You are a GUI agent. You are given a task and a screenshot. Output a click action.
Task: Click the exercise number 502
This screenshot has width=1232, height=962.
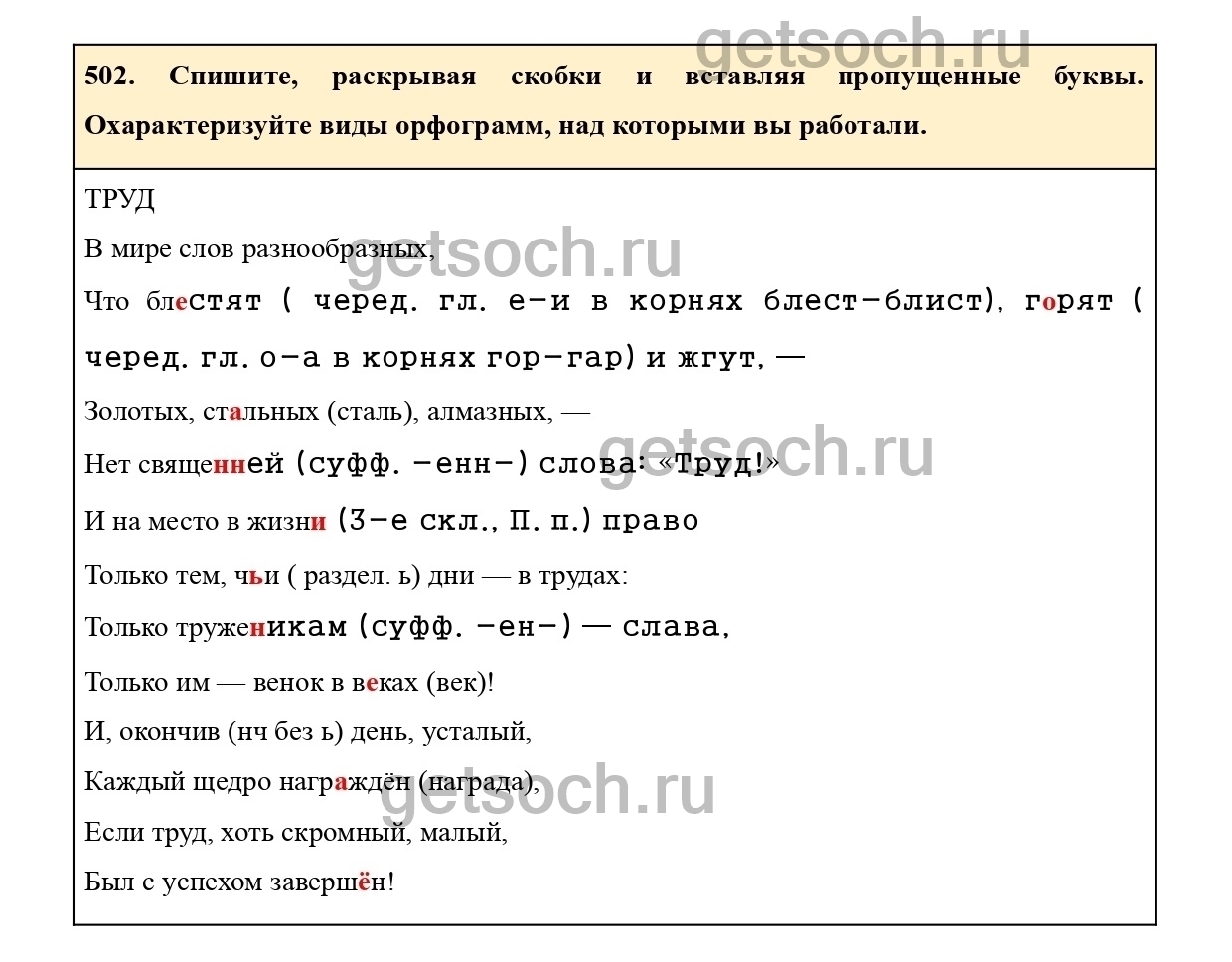point(109,77)
